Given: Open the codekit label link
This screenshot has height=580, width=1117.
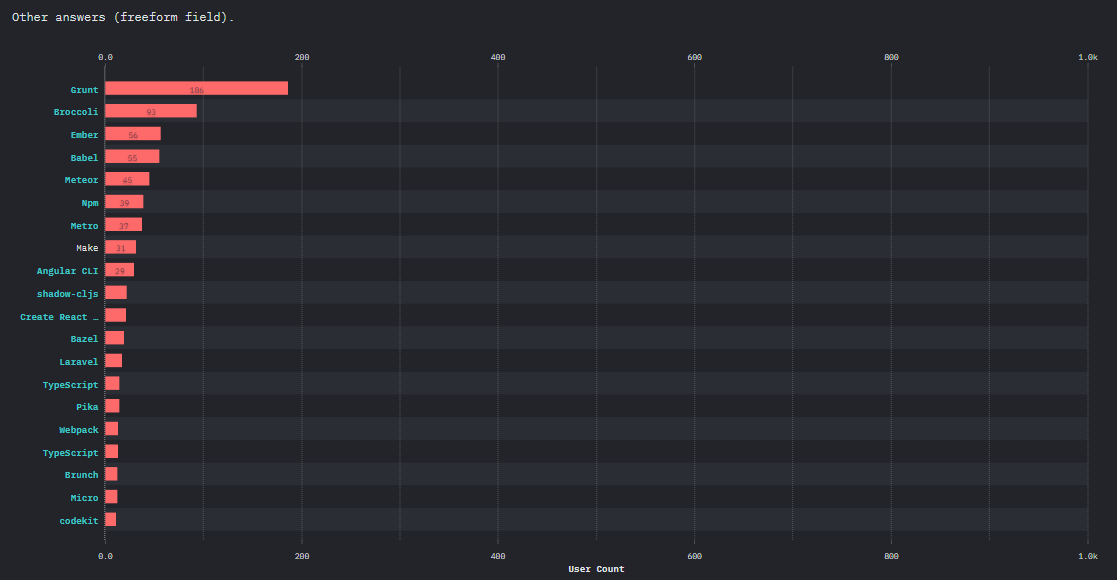Looking at the screenshot, I should [78, 521].
